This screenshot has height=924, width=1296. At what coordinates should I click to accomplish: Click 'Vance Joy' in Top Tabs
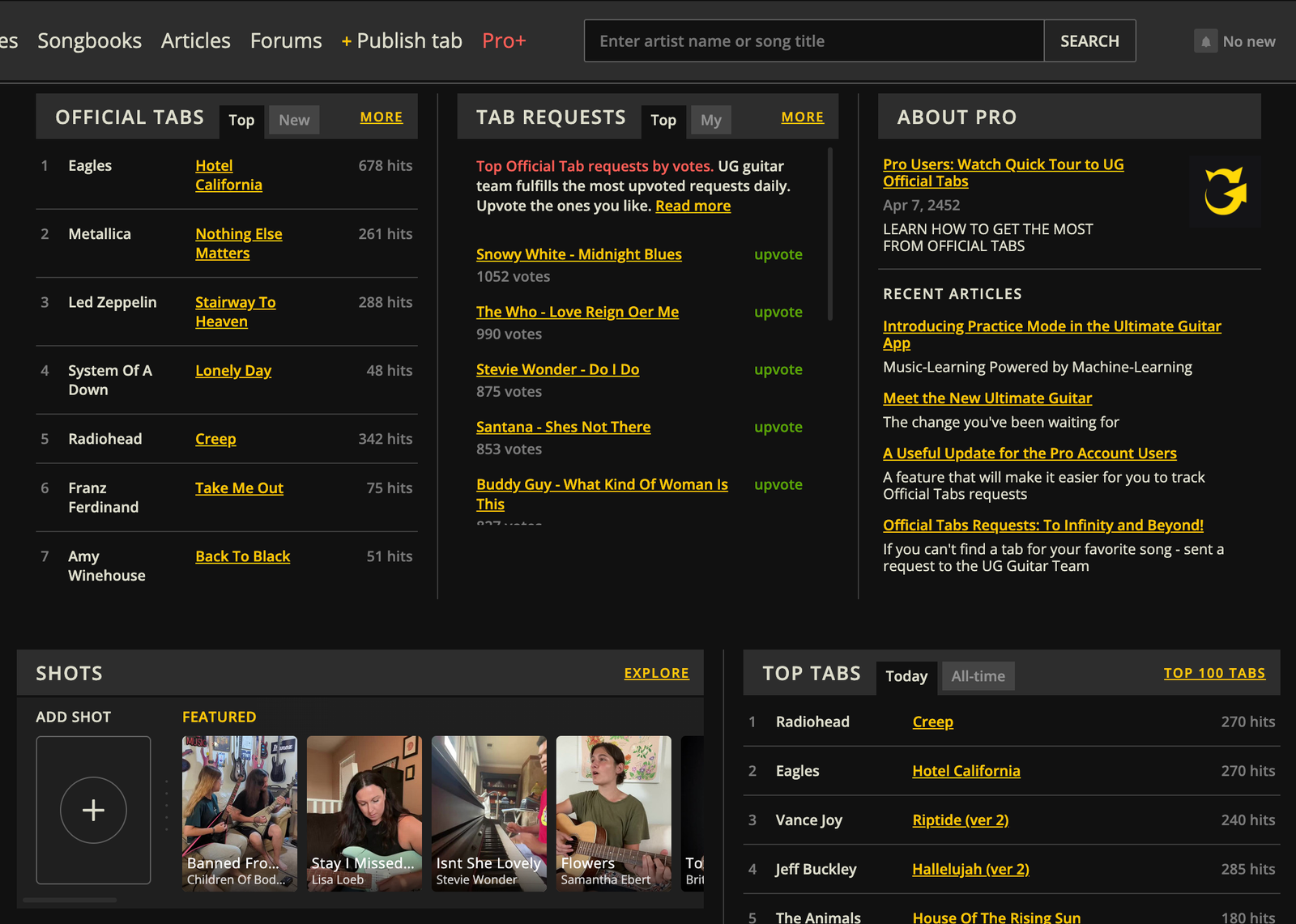pyautogui.click(x=809, y=820)
